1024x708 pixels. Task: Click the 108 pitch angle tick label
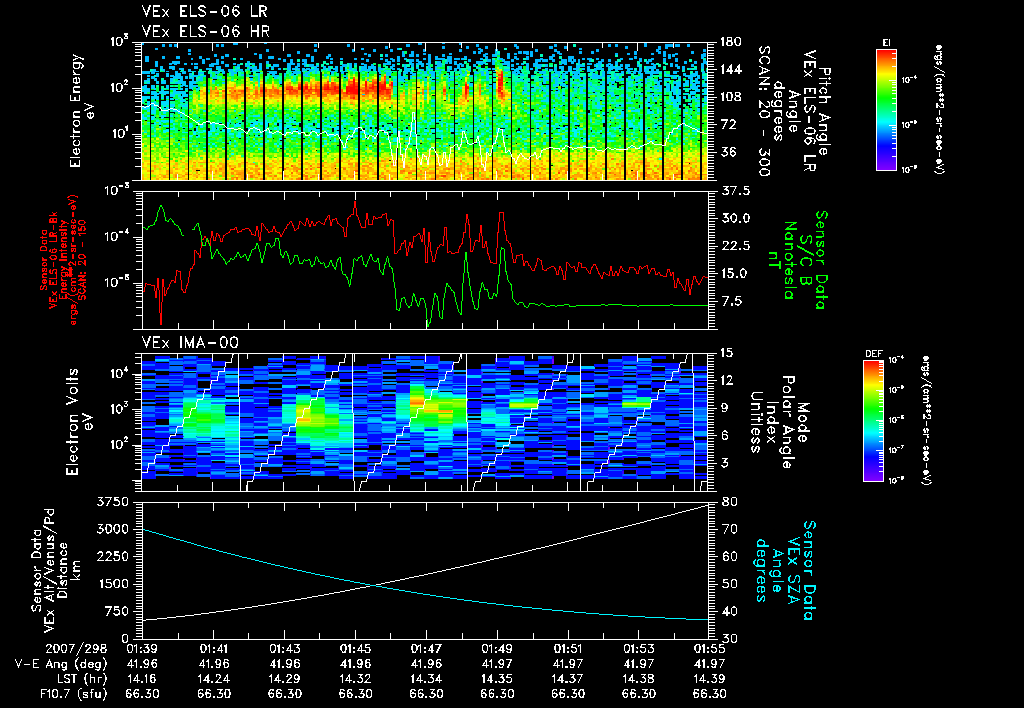tap(731, 97)
